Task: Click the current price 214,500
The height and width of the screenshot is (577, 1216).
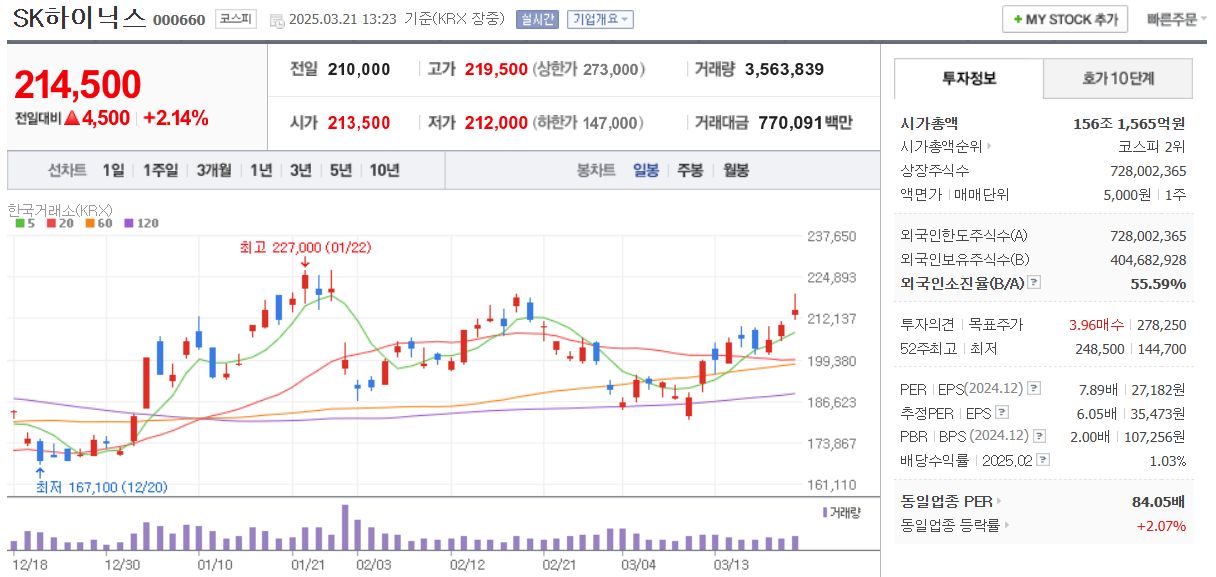Action: [x=77, y=86]
